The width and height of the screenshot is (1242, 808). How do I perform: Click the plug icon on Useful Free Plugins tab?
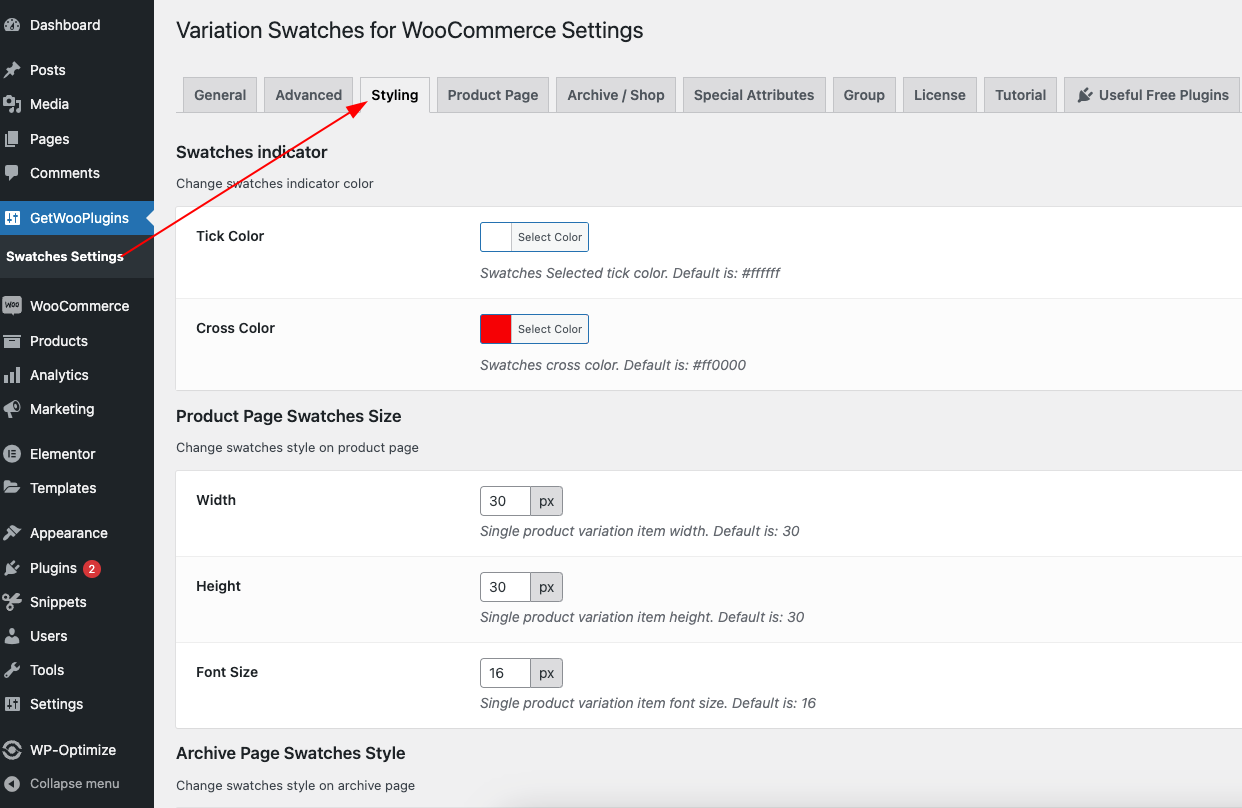click(x=1085, y=95)
